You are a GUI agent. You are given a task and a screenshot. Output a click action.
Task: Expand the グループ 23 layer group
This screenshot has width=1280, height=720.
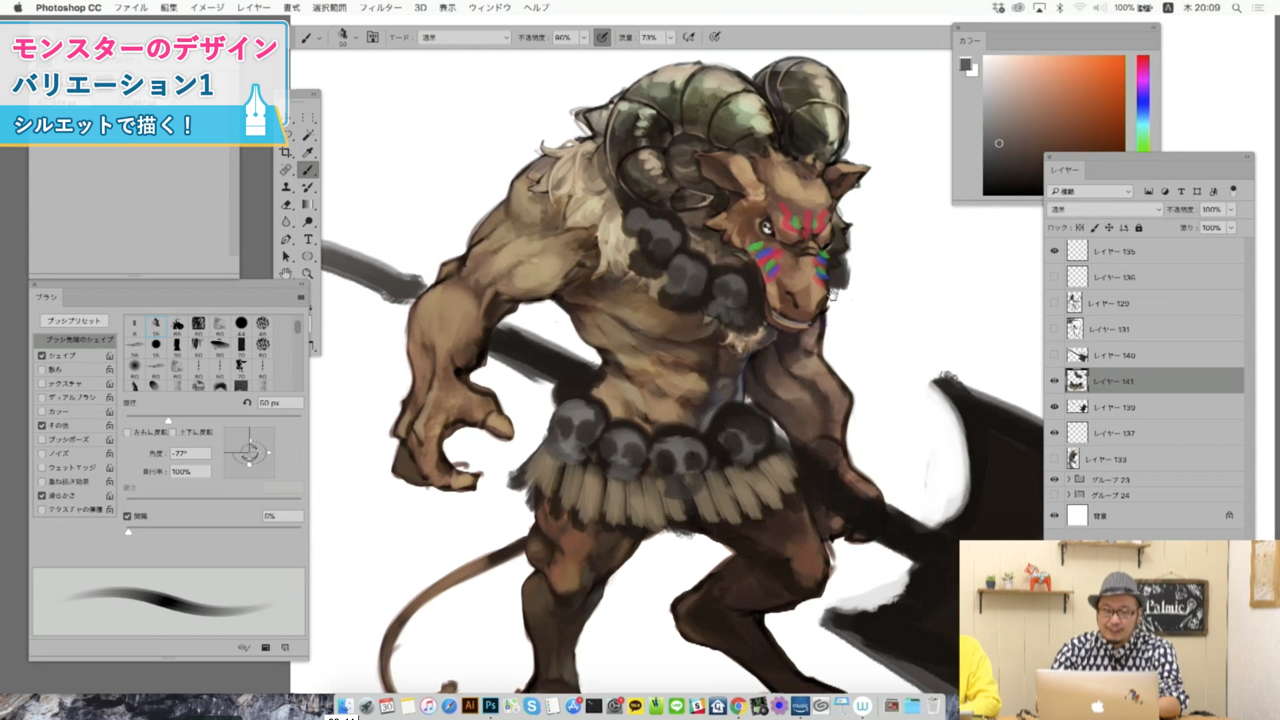pyautogui.click(x=1069, y=480)
